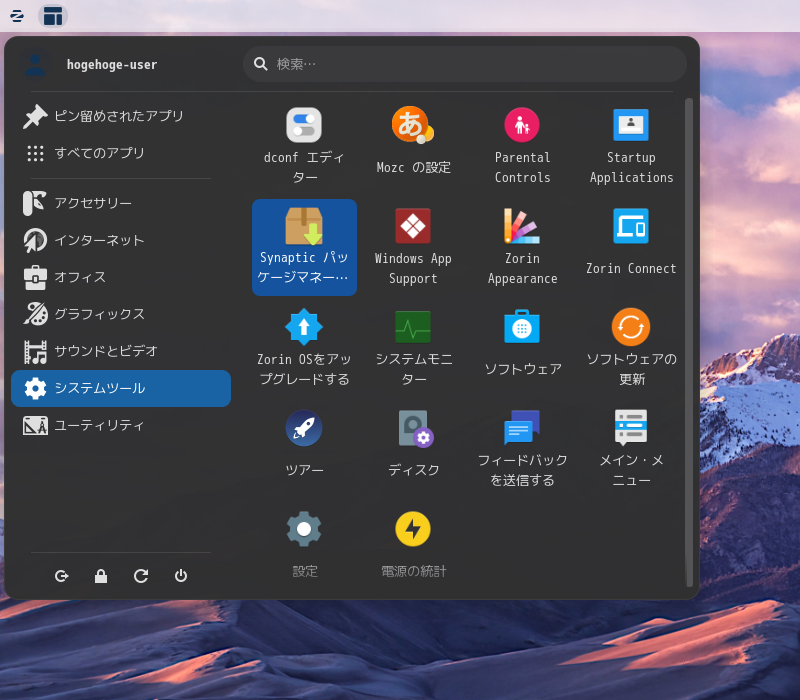The image size is (800, 700).
Task: Open ソフトウェア store app
Action: tap(522, 348)
